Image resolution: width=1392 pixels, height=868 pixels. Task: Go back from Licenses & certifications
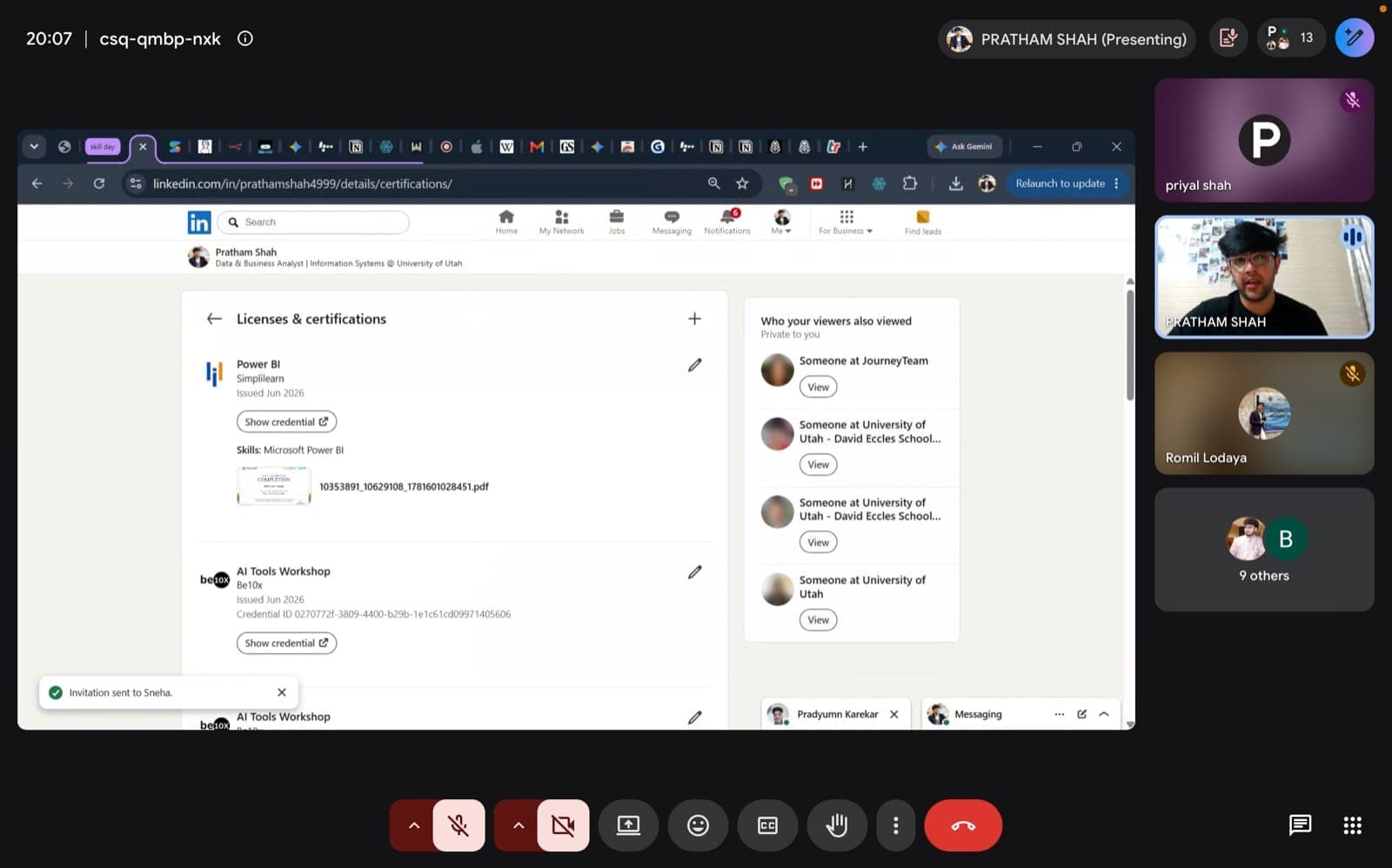(214, 319)
